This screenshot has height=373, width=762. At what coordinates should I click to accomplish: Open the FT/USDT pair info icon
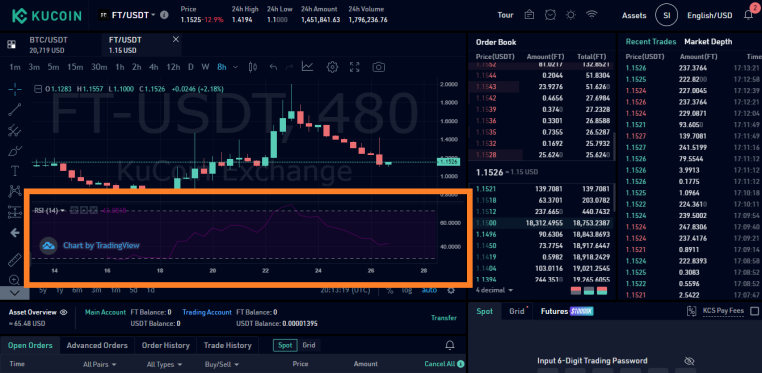coord(164,15)
